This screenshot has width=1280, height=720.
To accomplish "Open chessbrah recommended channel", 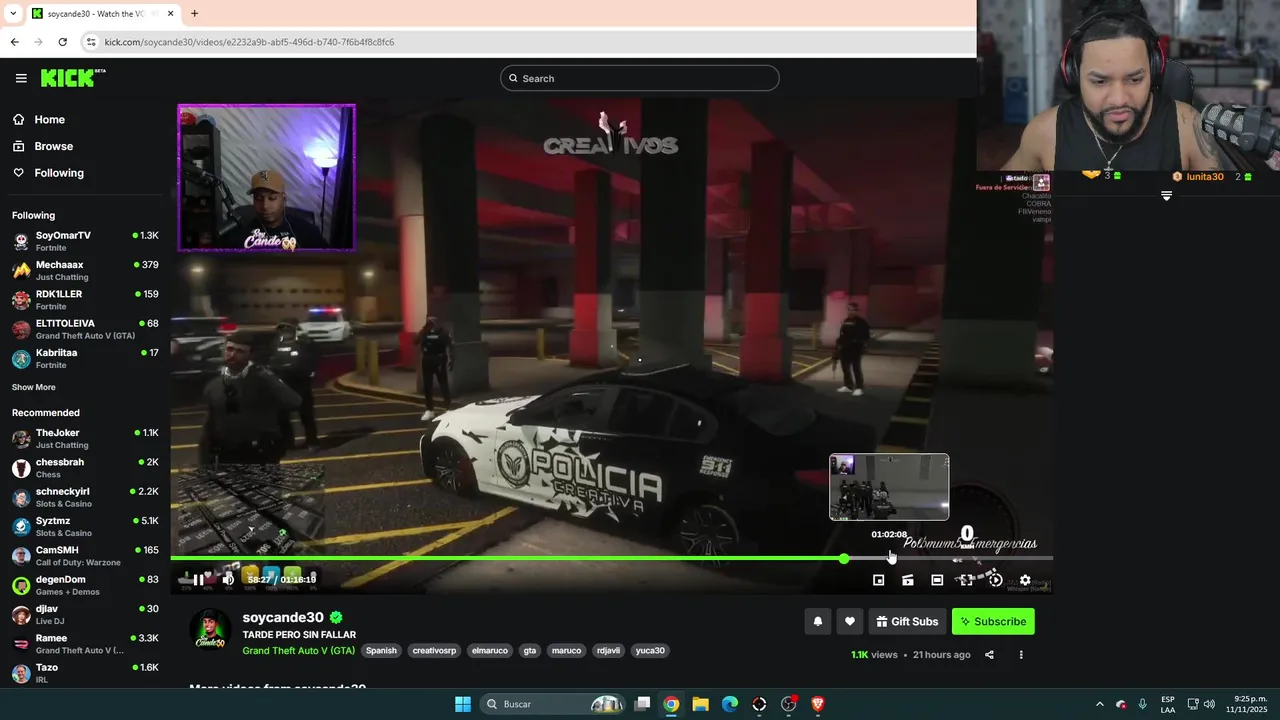I will [x=84, y=468].
